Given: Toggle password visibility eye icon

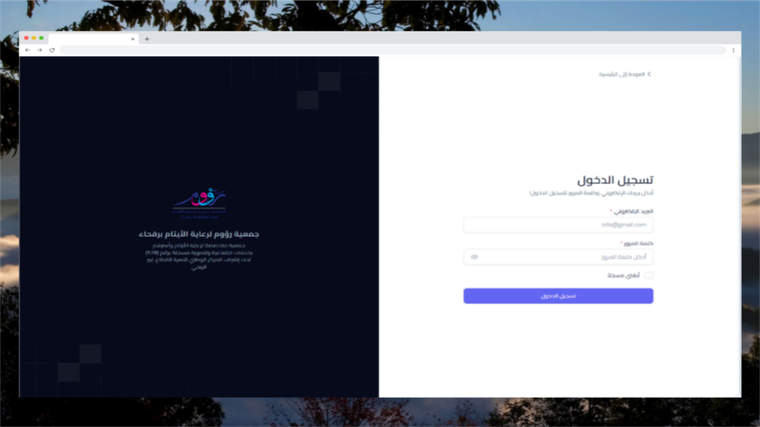Looking at the screenshot, I should [x=475, y=257].
